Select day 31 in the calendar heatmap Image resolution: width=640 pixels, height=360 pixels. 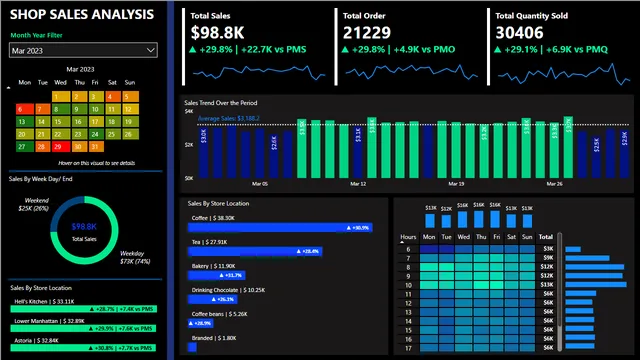pos(95,147)
